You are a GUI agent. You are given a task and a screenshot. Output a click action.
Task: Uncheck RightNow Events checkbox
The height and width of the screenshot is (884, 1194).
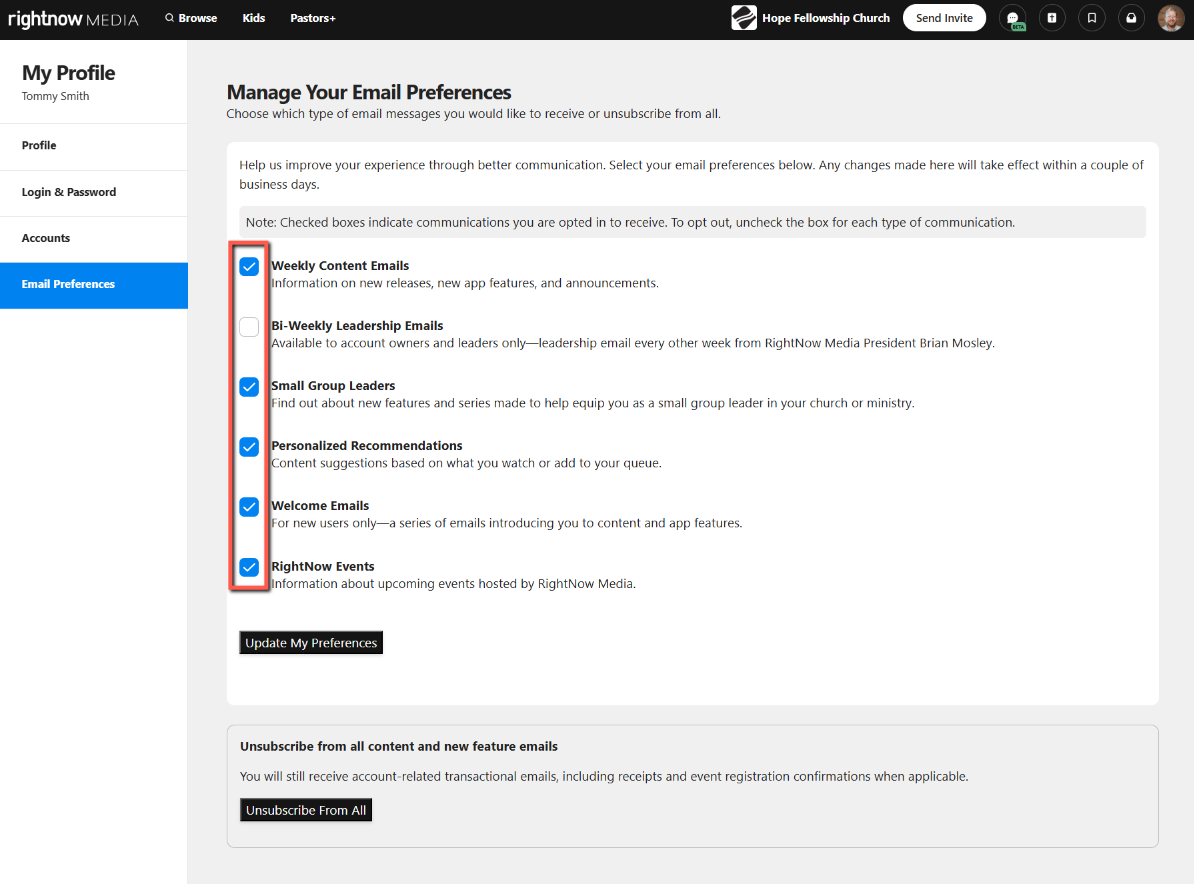coord(249,568)
